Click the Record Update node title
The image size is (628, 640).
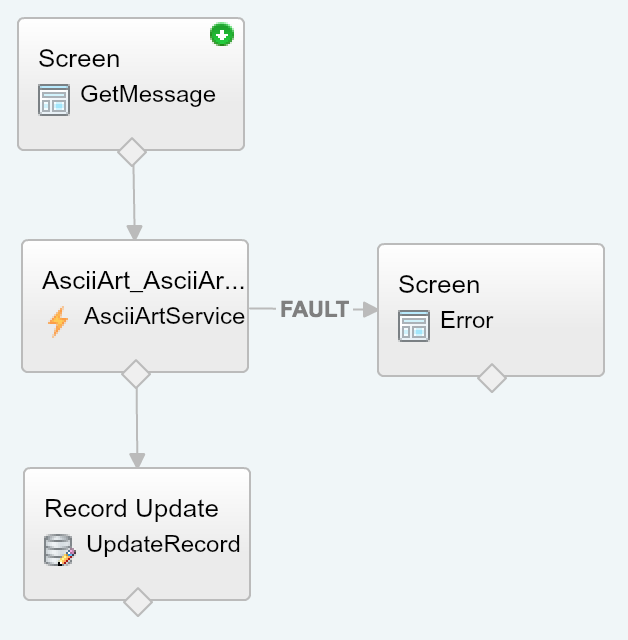pos(131,509)
